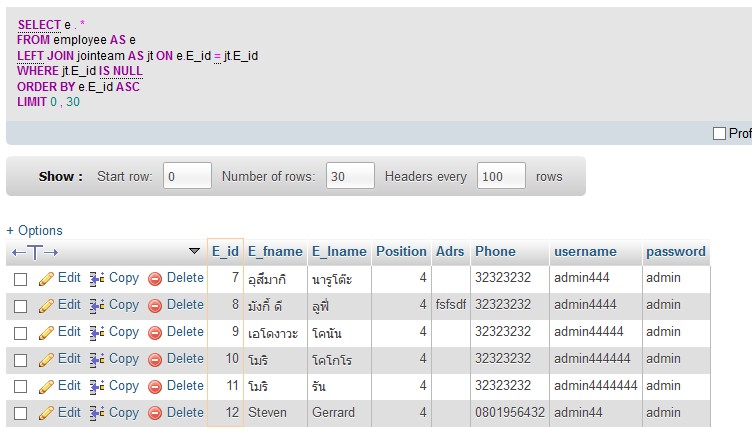
Task: Click the Edit link for Steven Gerrard row
Action: point(69,412)
